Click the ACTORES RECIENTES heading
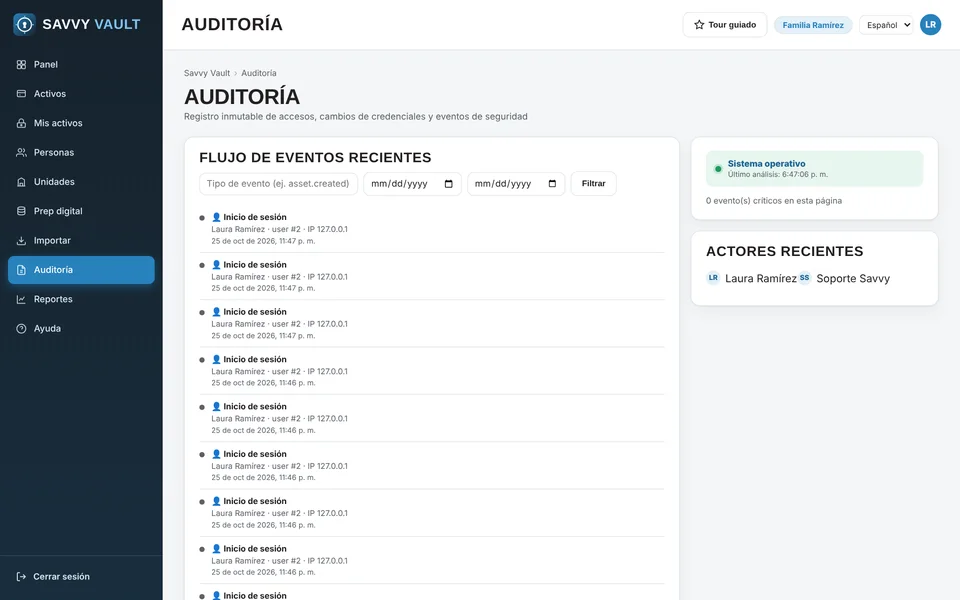 pyautogui.click(x=784, y=252)
